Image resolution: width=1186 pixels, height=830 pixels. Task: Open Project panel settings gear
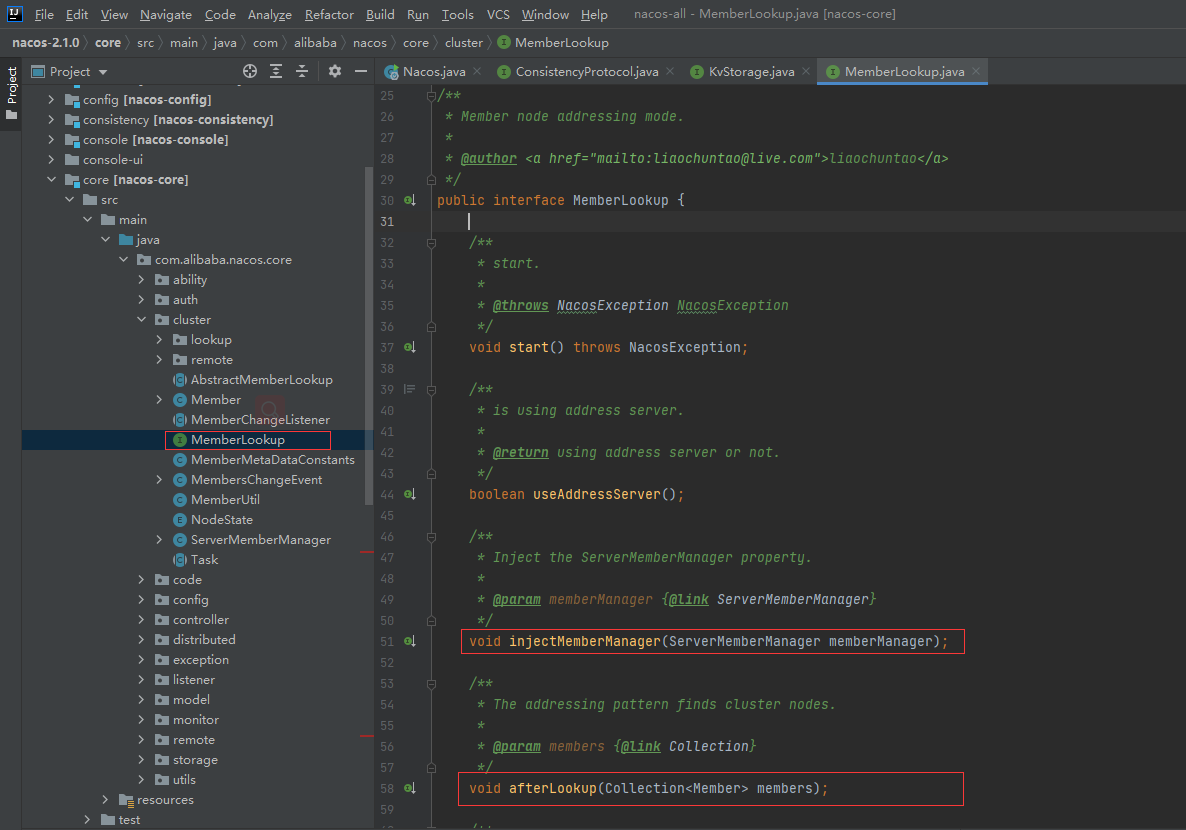pos(335,71)
